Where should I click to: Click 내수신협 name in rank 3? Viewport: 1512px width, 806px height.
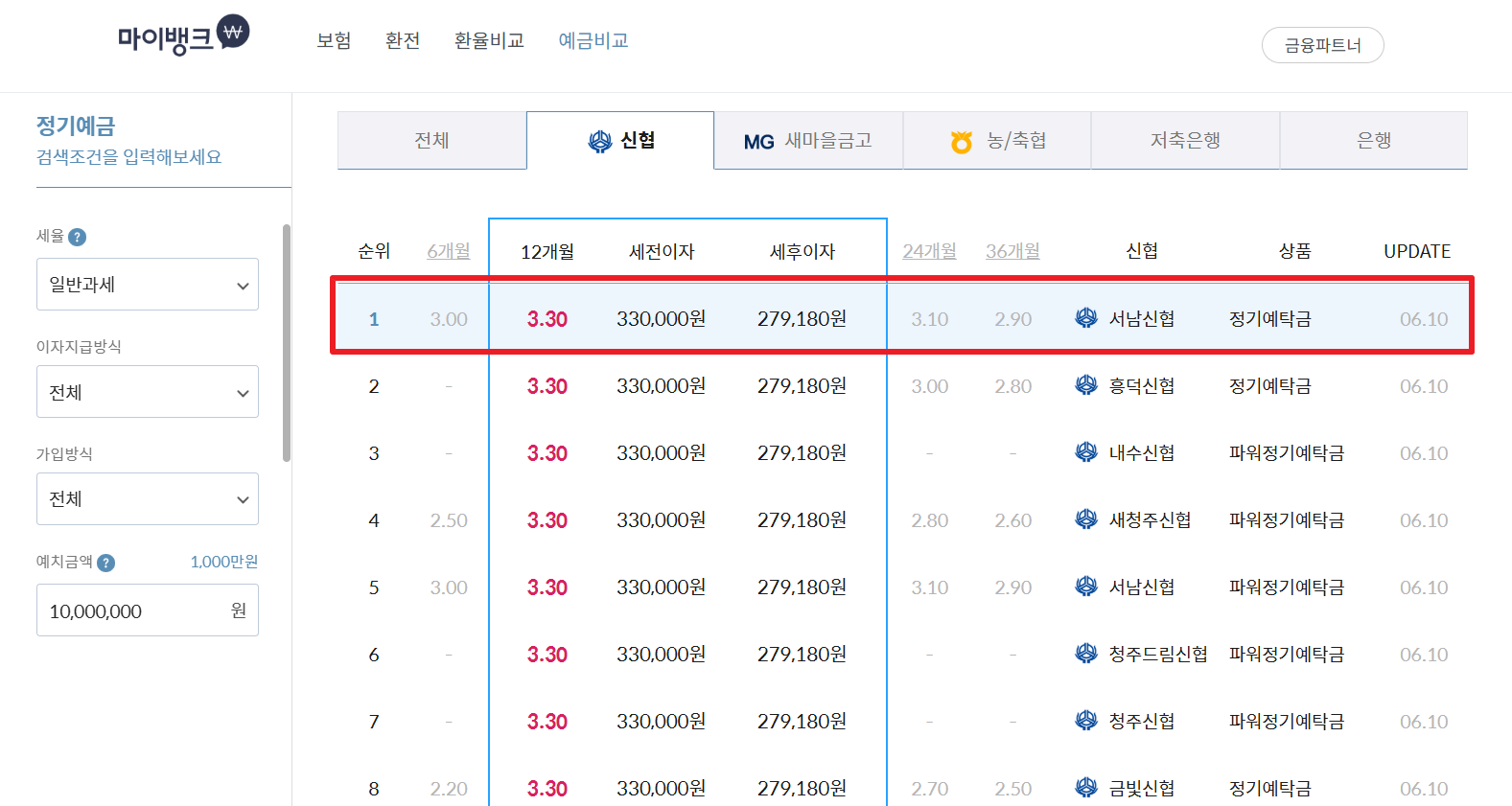click(x=1142, y=453)
